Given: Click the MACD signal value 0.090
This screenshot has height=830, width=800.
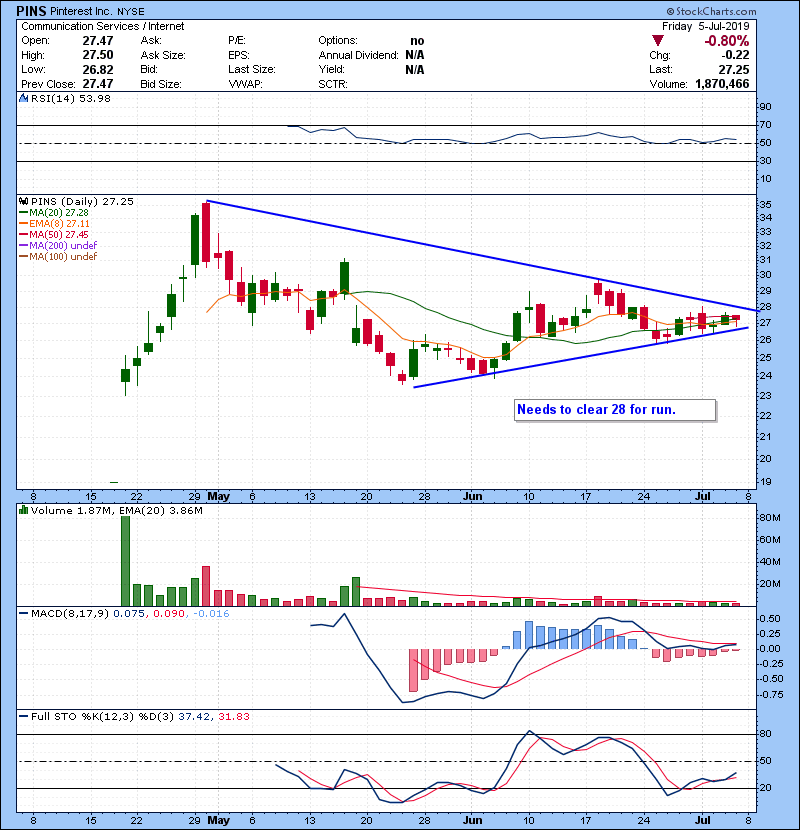Looking at the screenshot, I should pos(169,614).
